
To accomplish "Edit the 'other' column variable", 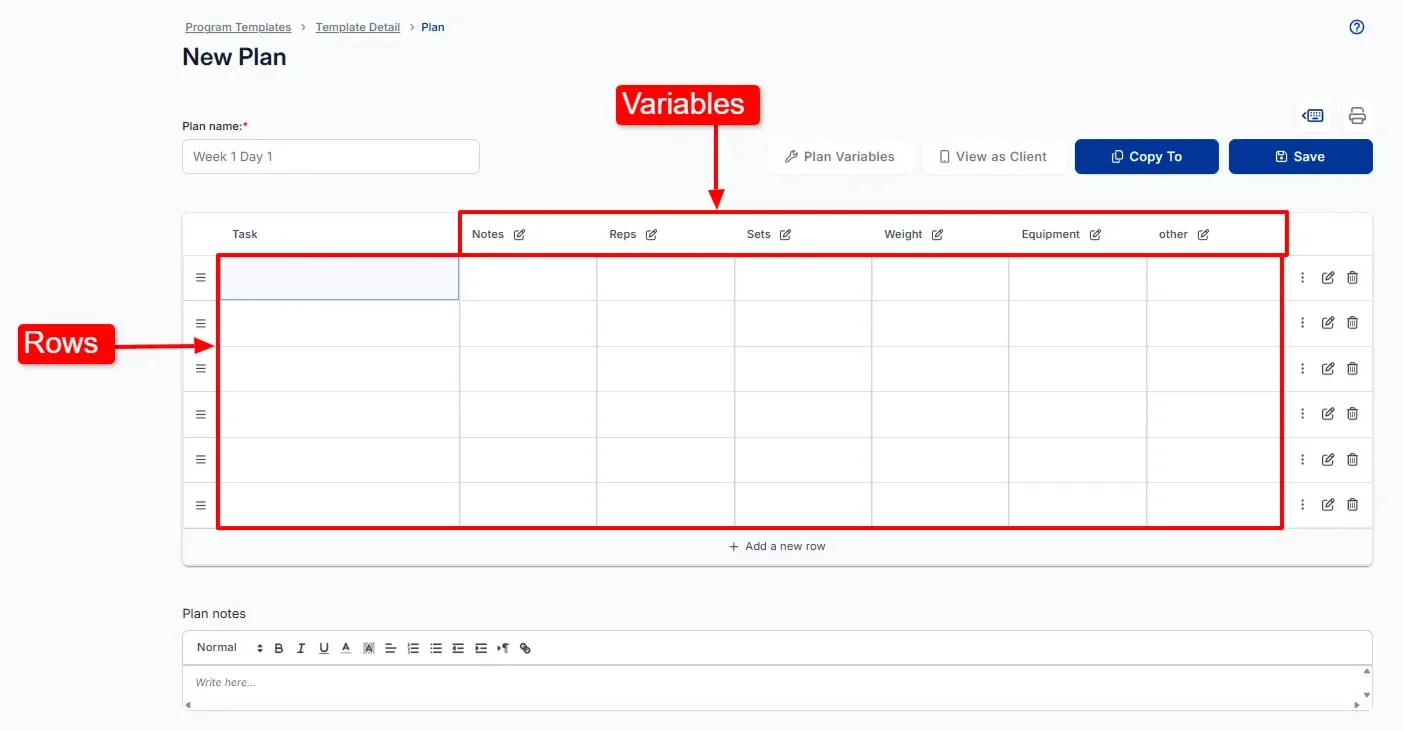I will 1203,235.
